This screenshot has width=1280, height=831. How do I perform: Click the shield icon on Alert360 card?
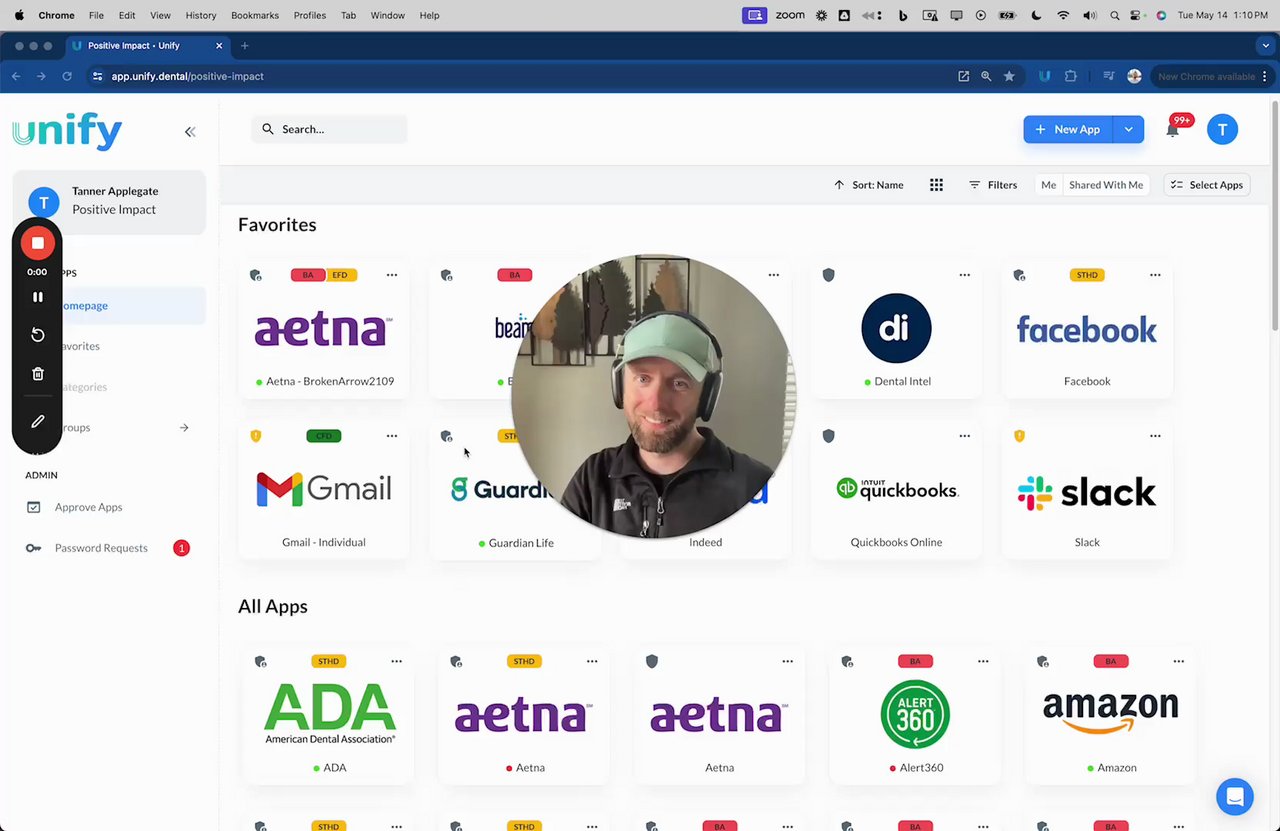point(847,661)
